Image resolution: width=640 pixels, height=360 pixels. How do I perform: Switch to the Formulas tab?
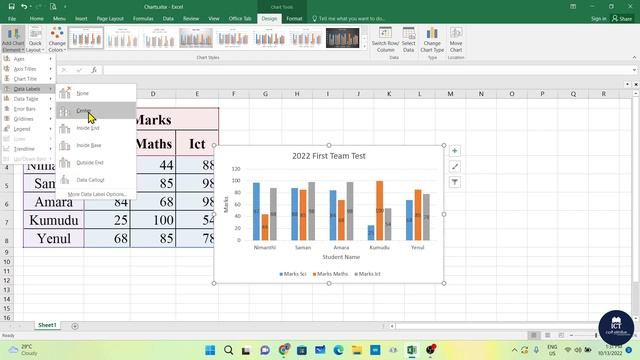tap(143, 18)
